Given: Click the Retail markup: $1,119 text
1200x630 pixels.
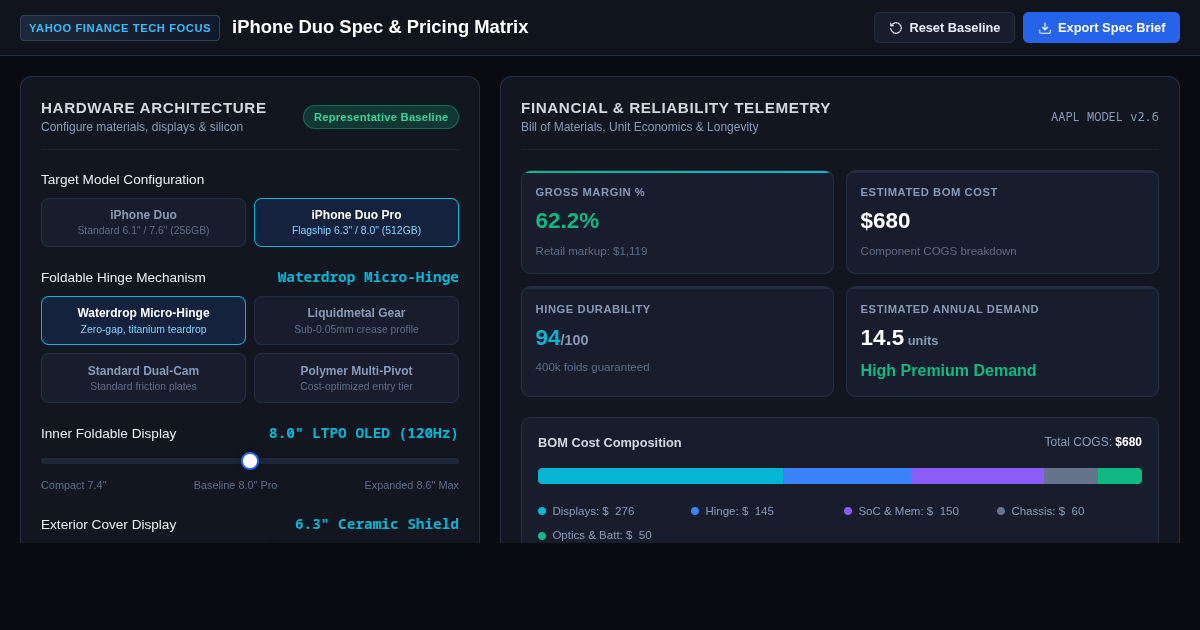Looking at the screenshot, I should pyautogui.click(x=591, y=251).
